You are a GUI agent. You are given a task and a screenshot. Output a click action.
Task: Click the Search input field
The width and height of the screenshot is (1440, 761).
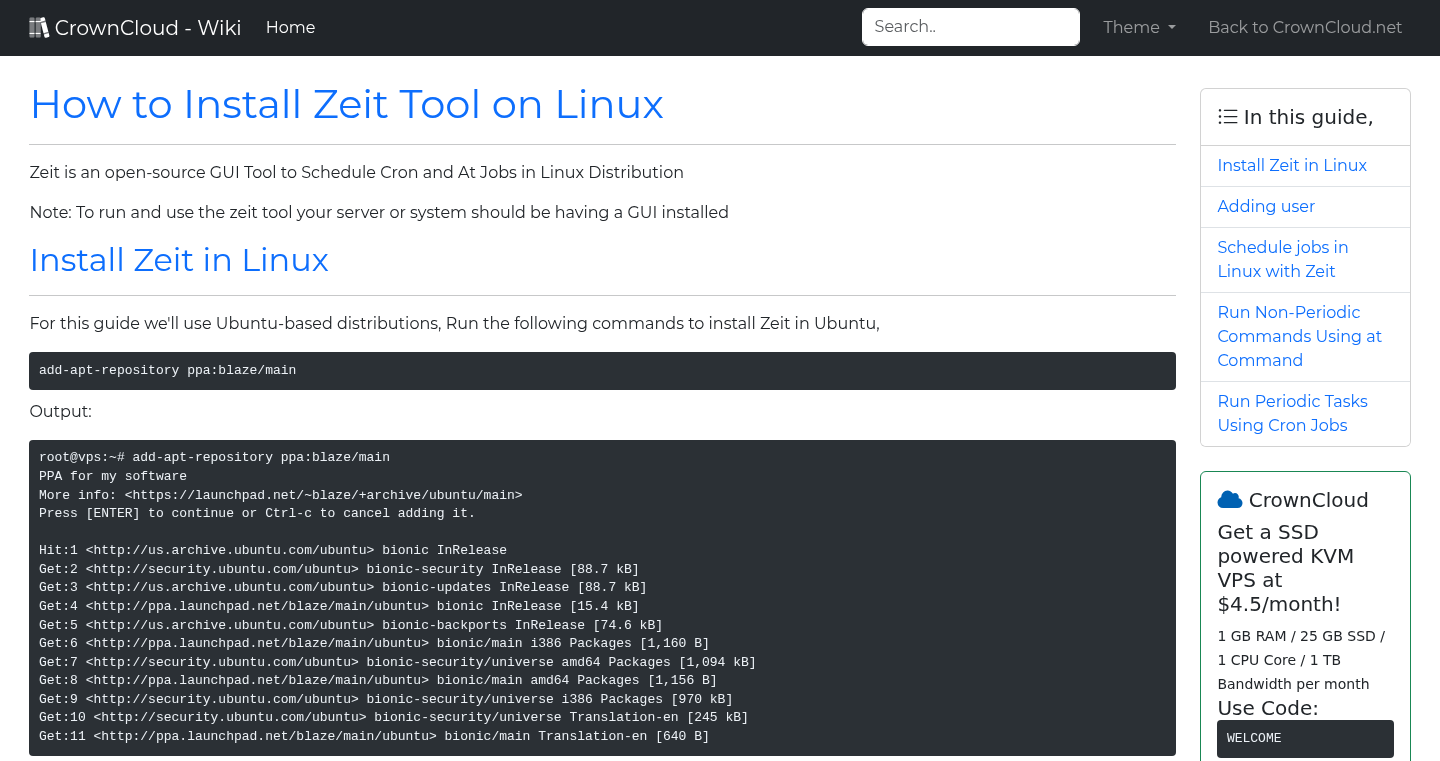coord(970,26)
